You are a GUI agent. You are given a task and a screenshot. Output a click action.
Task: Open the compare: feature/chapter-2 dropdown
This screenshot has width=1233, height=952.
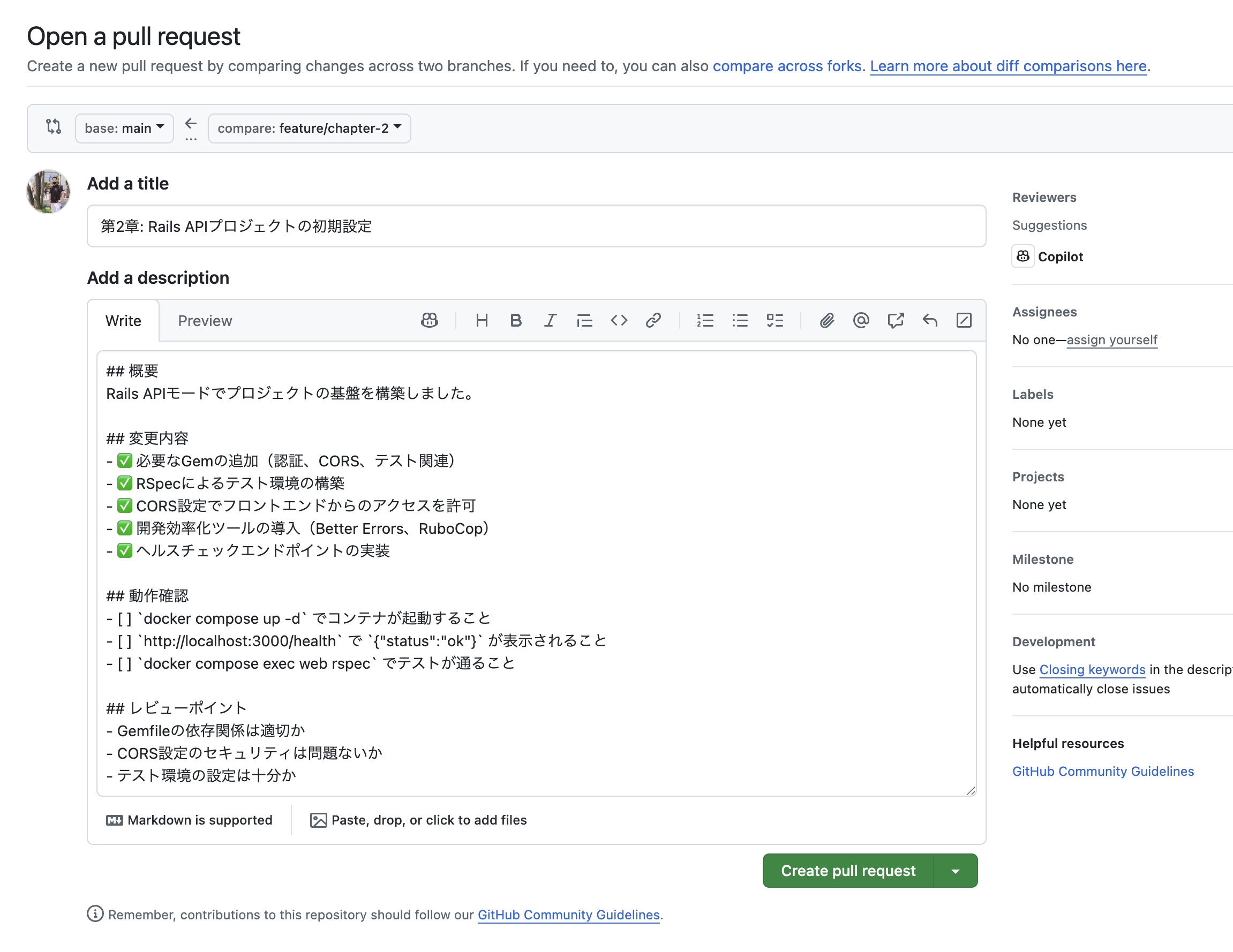pos(309,128)
